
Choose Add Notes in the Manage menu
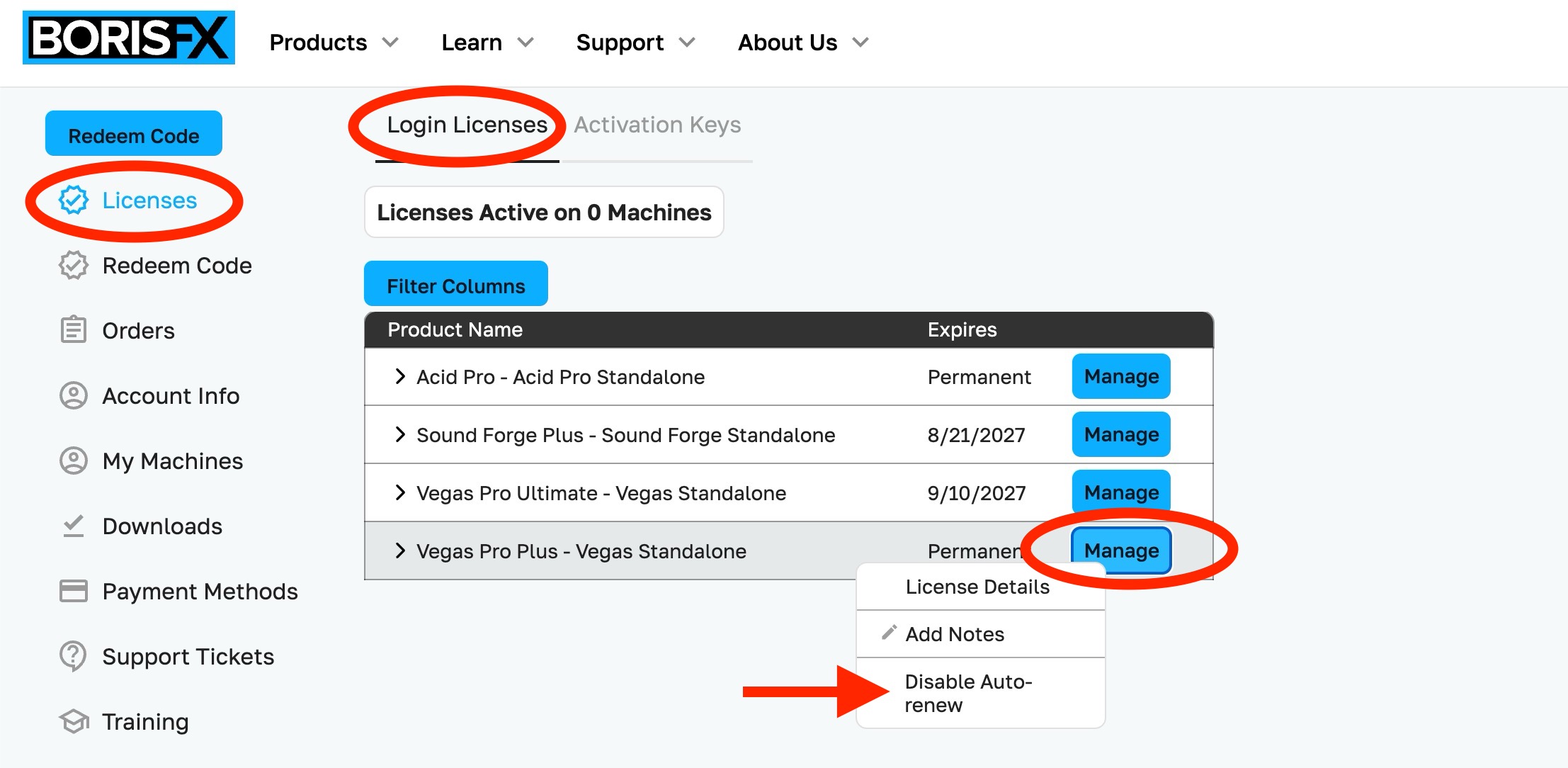pos(981,634)
